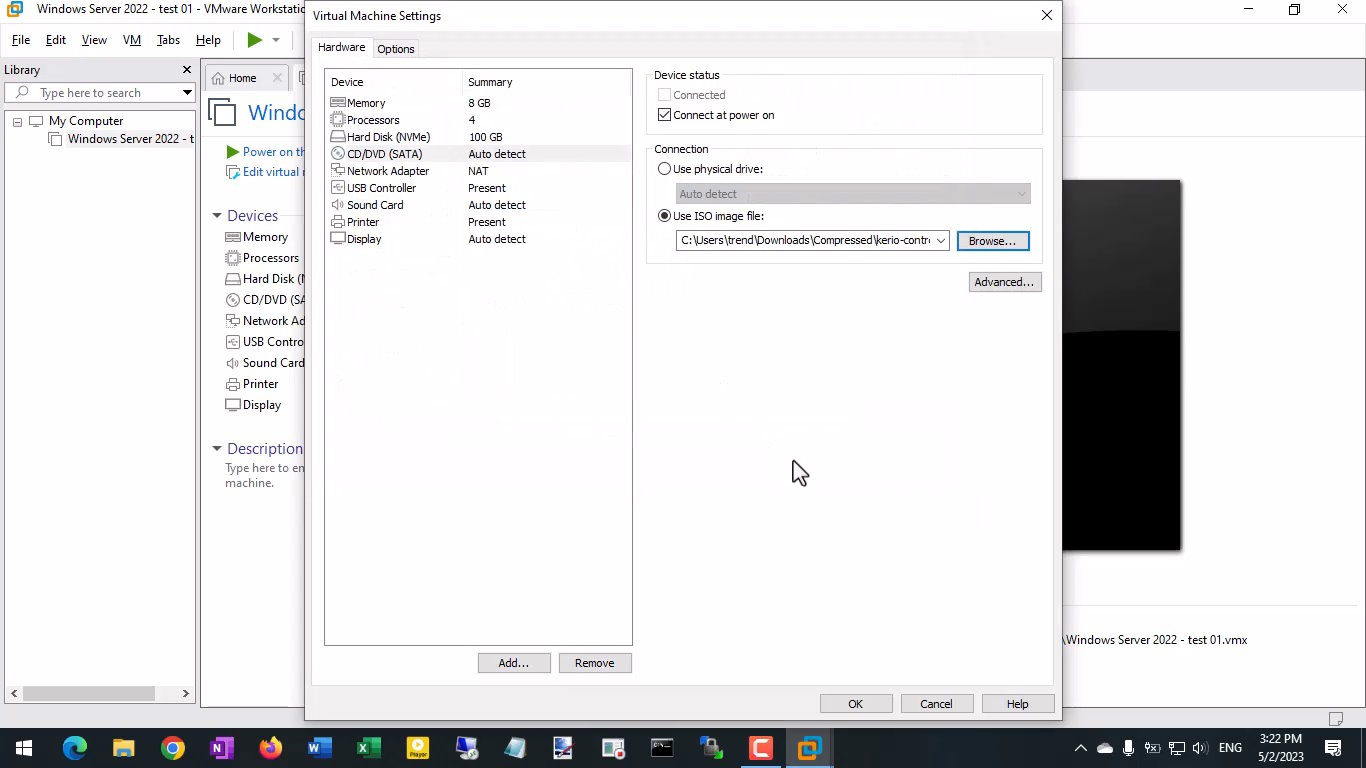
Task: Click the Add... hardware button
Action: pyautogui.click(x=514, y=663)
